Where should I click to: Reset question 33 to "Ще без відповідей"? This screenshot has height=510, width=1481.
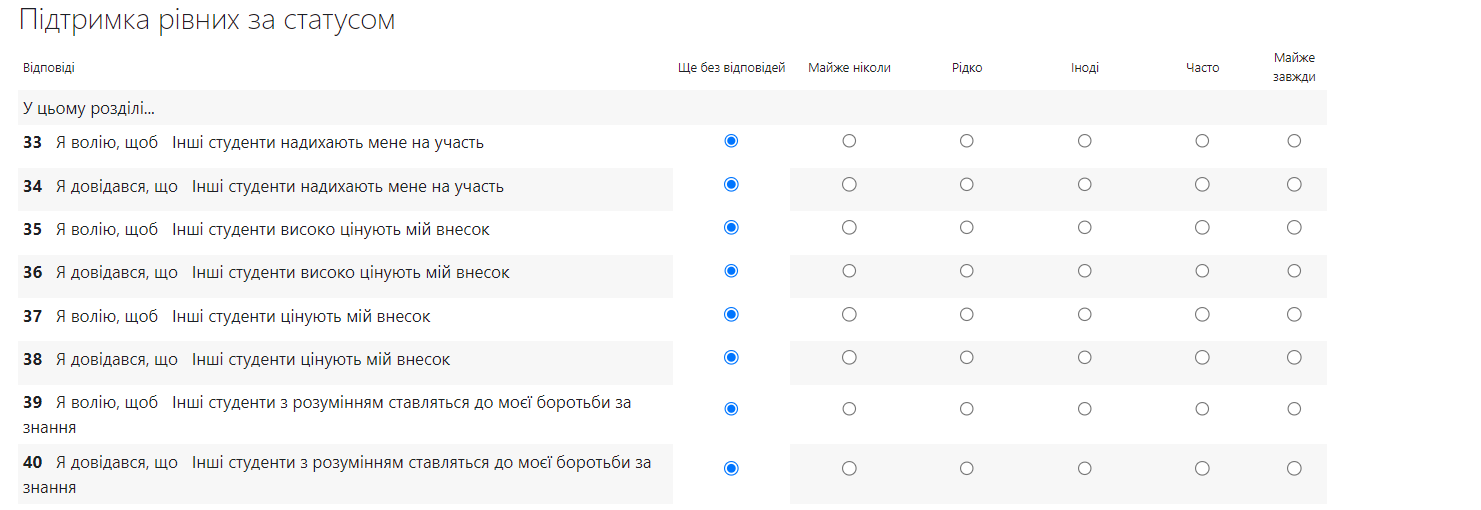(731, 141)
